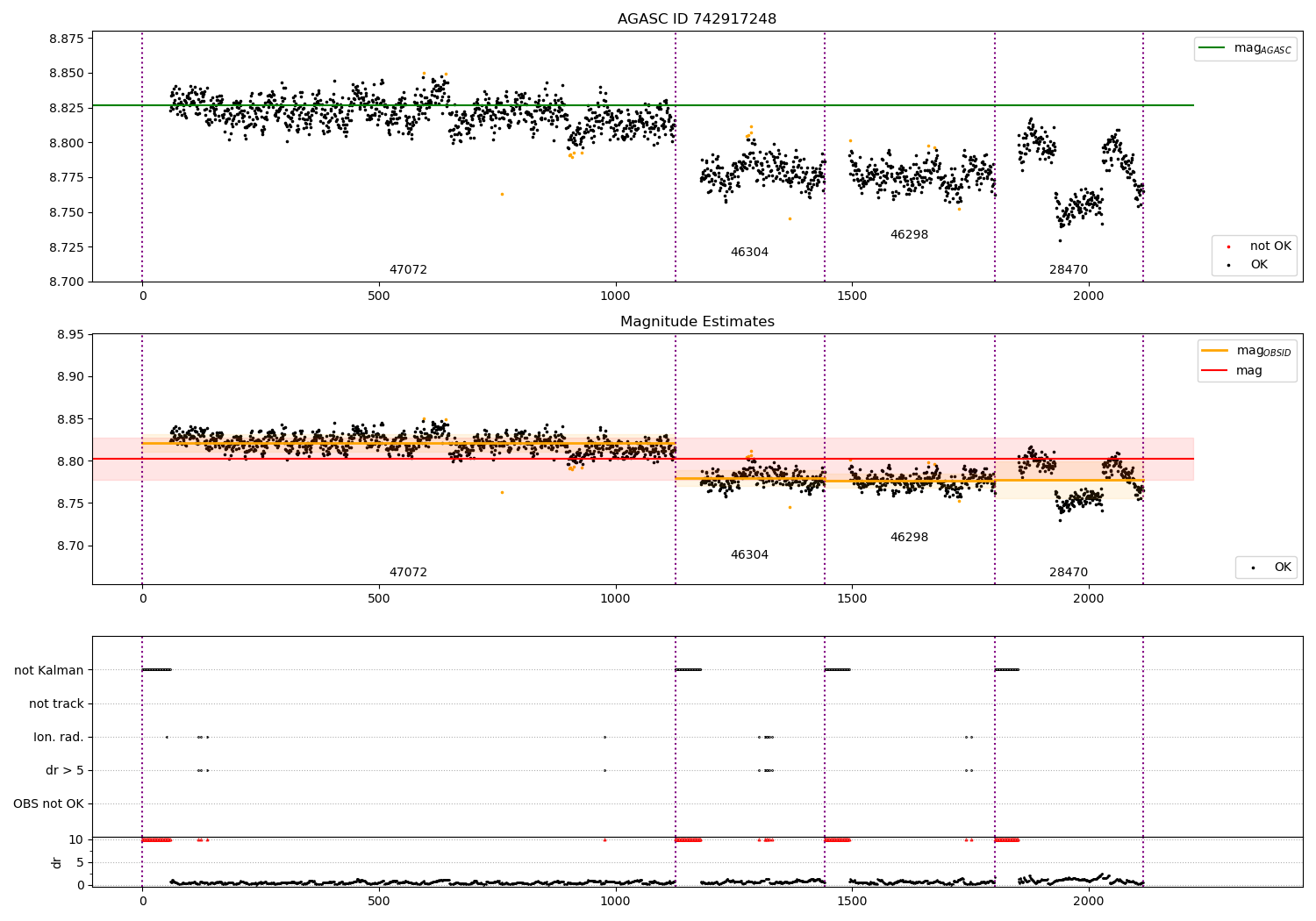Click the 8.850 y-axis tick label
This screenshot has width=1316, height=921.
pos(67,74)
